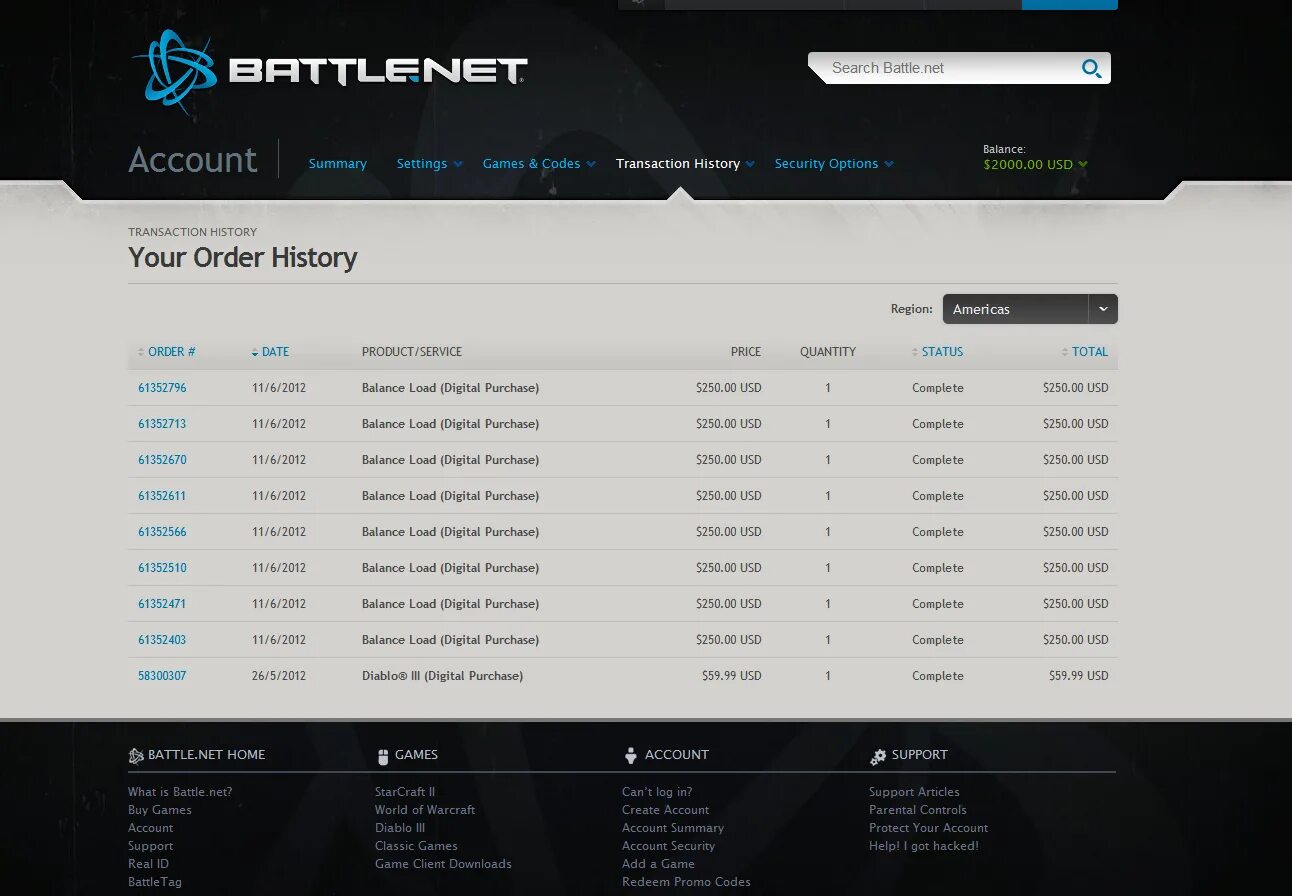Click the Quantity column header
The height and width of the screenshot is (896, 1292).
pos(828,352)
